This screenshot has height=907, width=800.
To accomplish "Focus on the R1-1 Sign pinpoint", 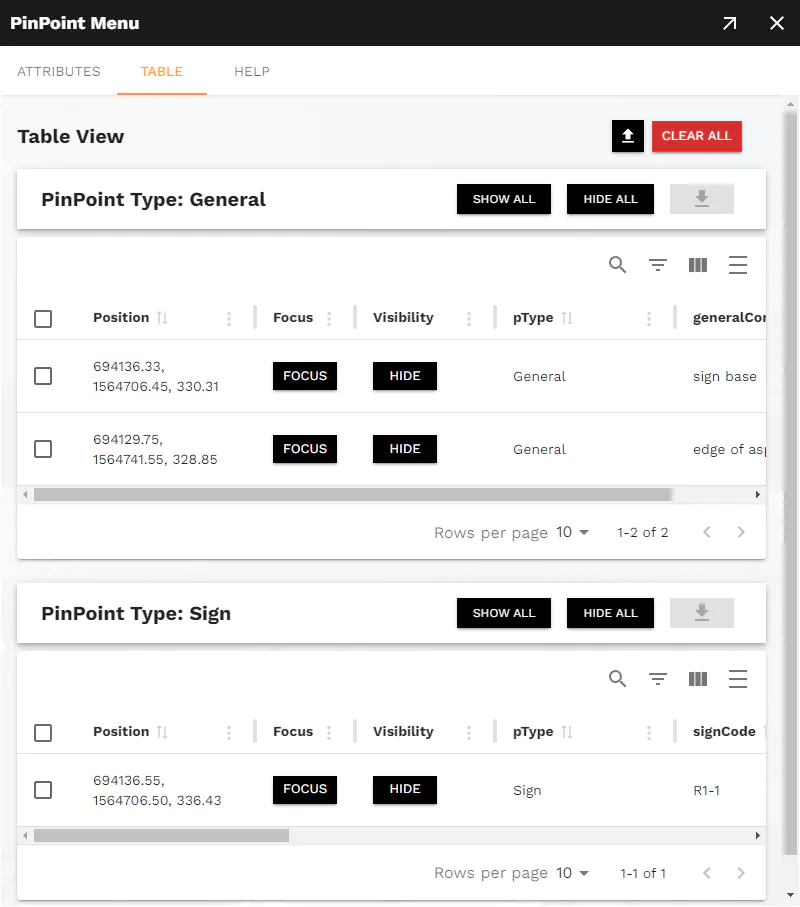I will [x=305, y=790].
